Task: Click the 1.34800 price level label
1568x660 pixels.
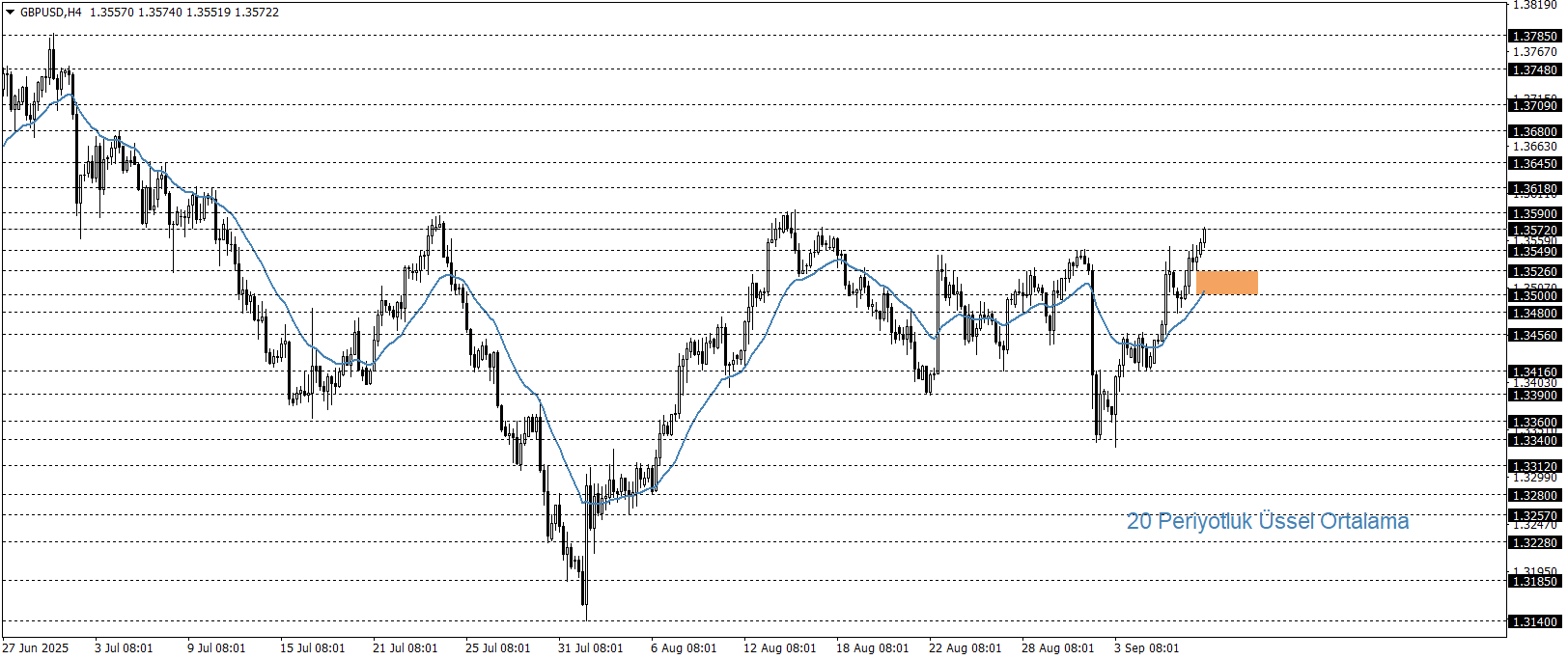Action: (1534, 313)
